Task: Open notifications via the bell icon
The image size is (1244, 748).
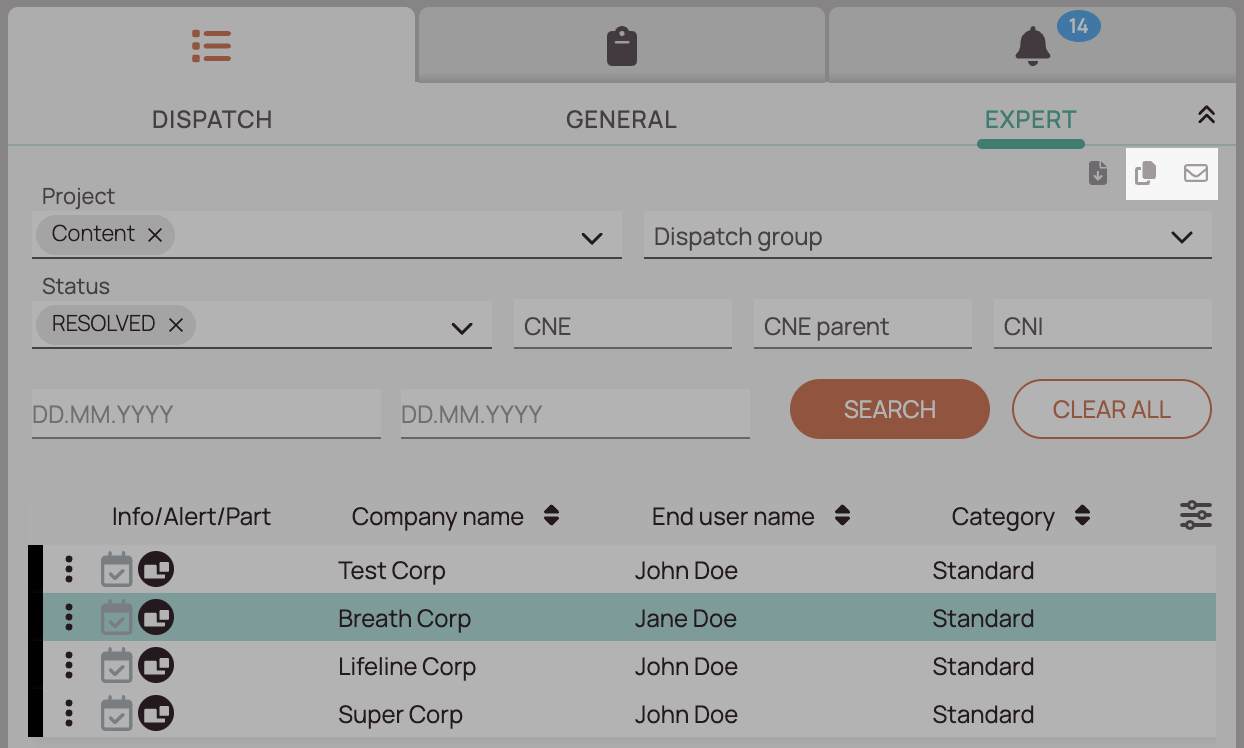Action: [1032, 46]
